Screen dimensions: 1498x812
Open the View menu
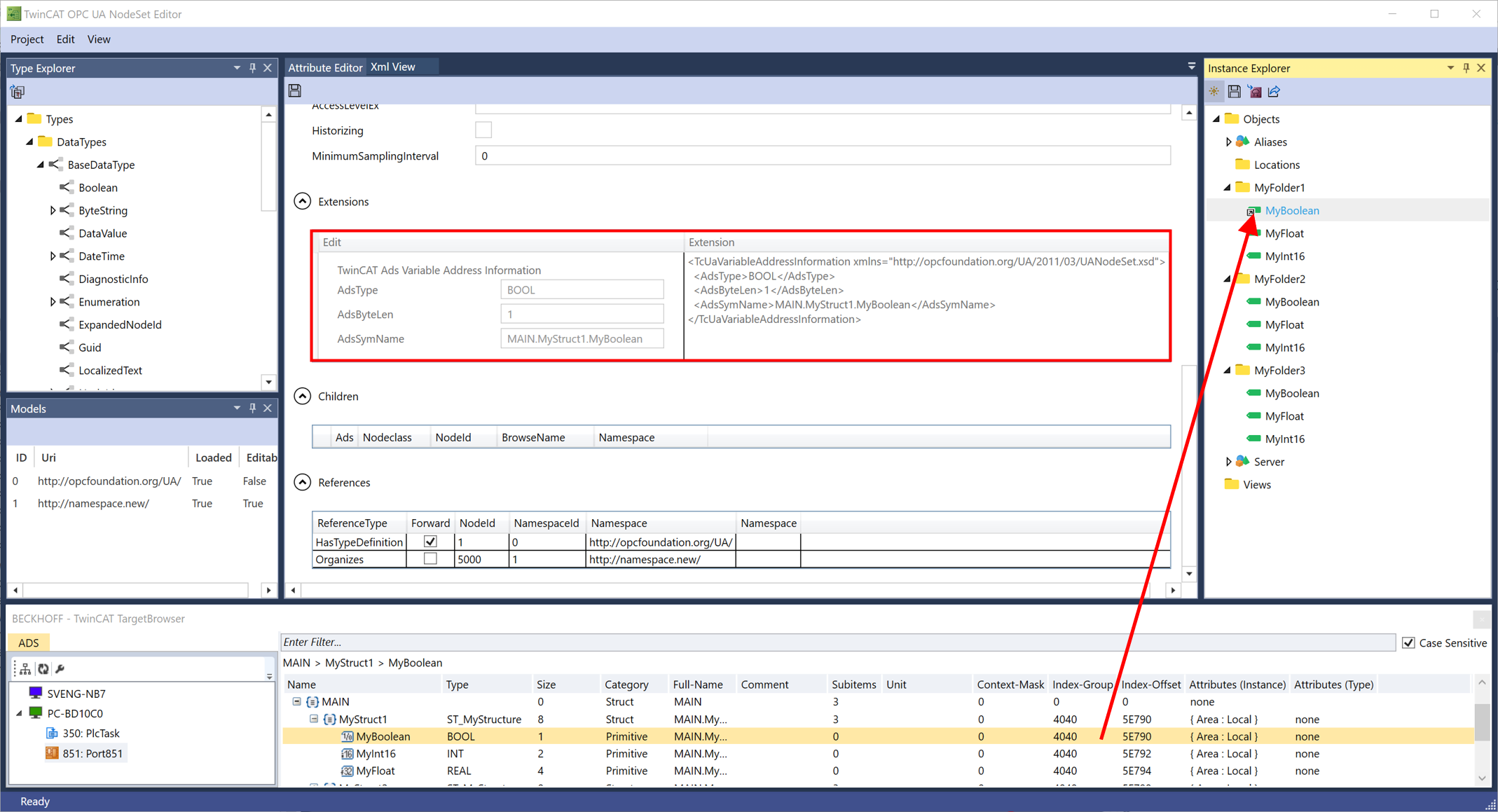click(99, 39)
